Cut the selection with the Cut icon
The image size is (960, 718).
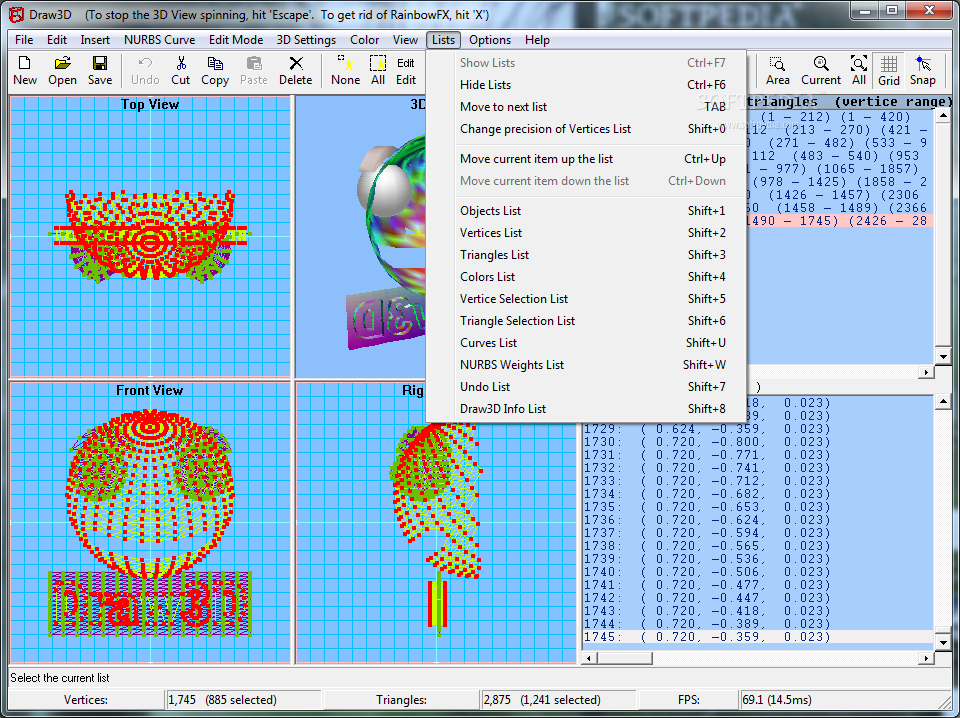tap(181, 70)
